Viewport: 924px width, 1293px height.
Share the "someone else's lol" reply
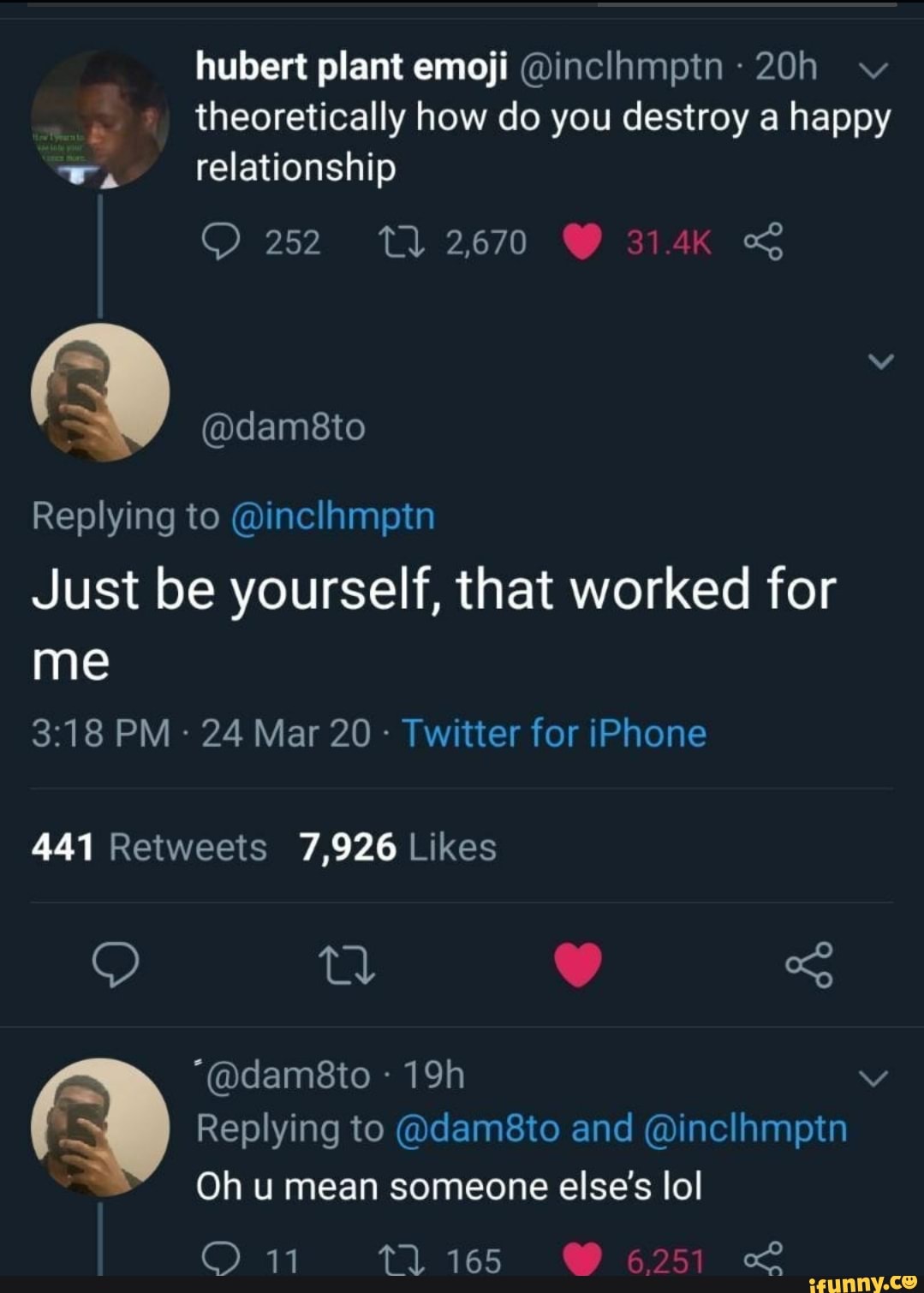tap(762, 1259)
